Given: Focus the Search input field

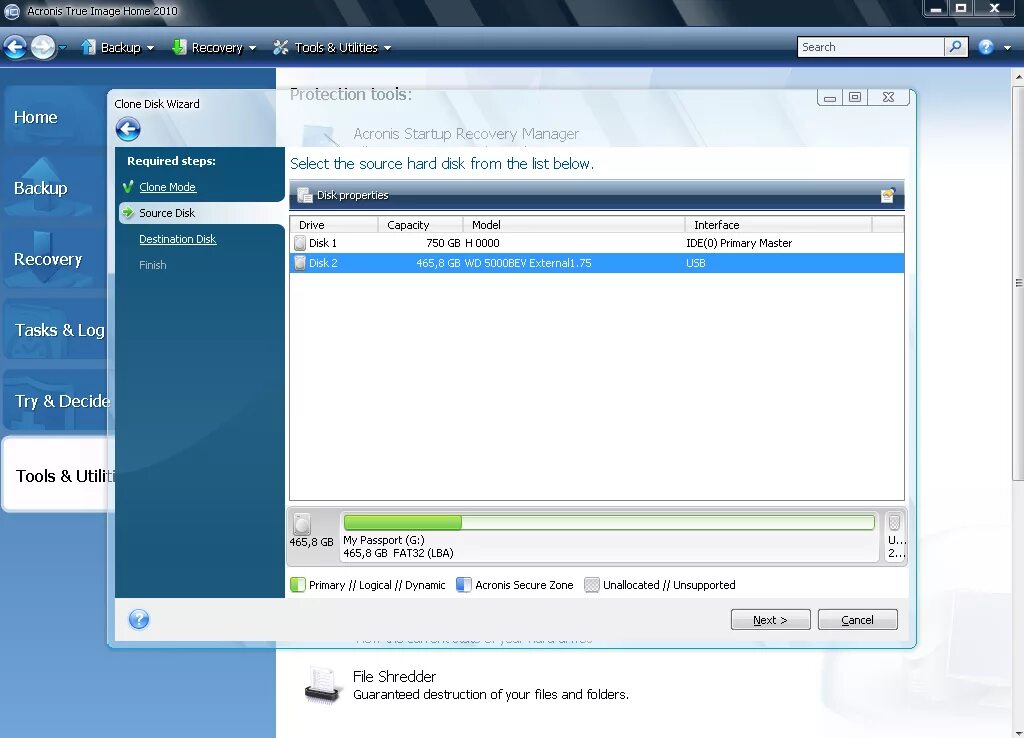Looking at the screenshot, I should pyautogui.click(x=871, y=47).
